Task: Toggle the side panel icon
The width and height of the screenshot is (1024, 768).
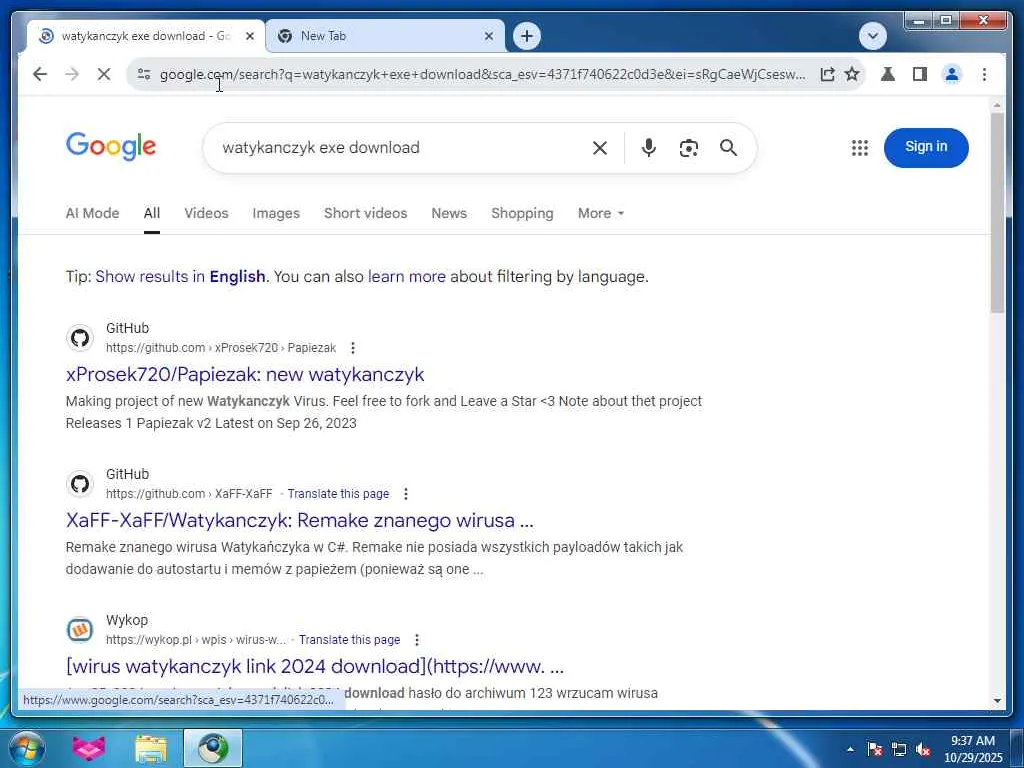Action: (x=920, y=74)
